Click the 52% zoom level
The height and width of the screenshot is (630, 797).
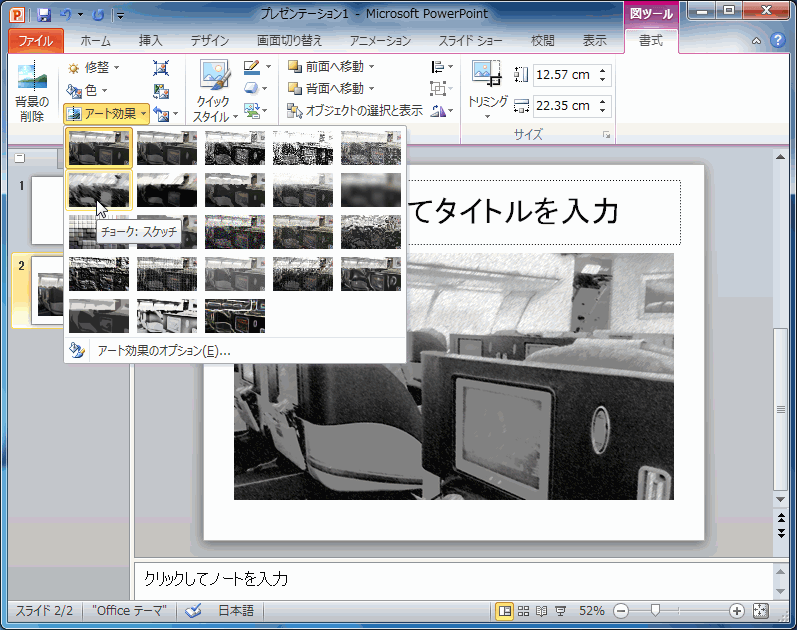[592, 611]
